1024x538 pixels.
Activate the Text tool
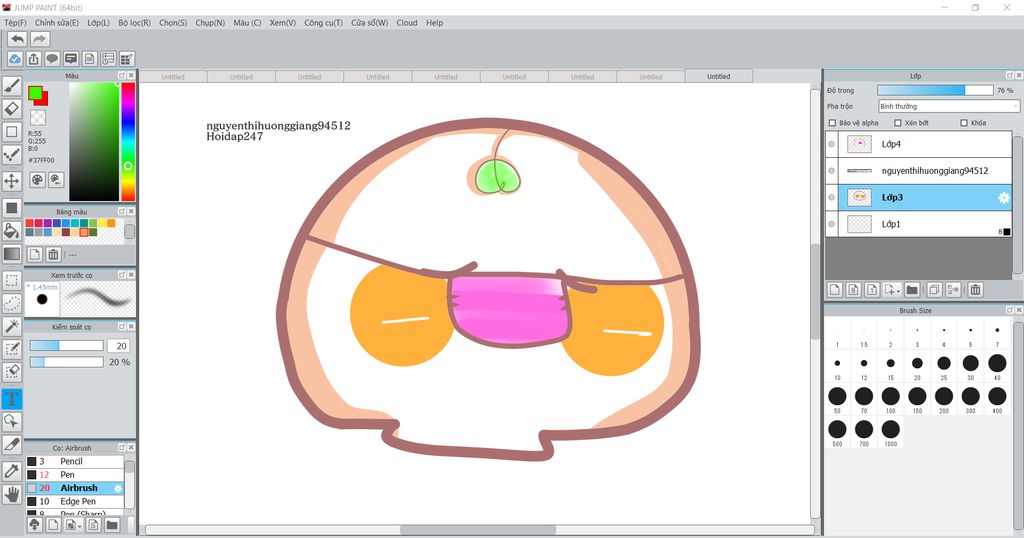point(12,398)
